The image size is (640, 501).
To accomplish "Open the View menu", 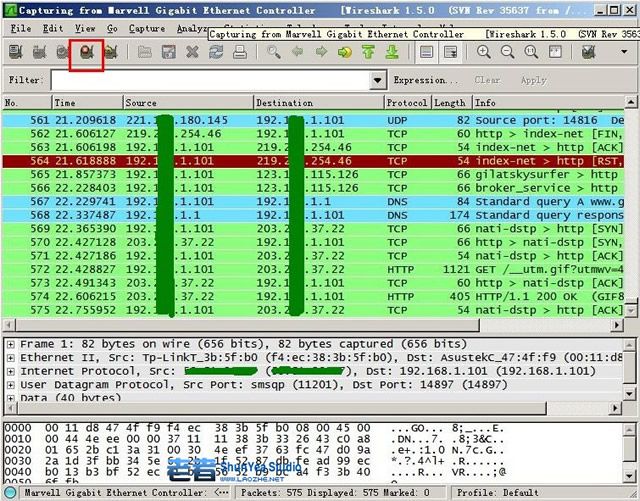I will (x=85, y=29).
